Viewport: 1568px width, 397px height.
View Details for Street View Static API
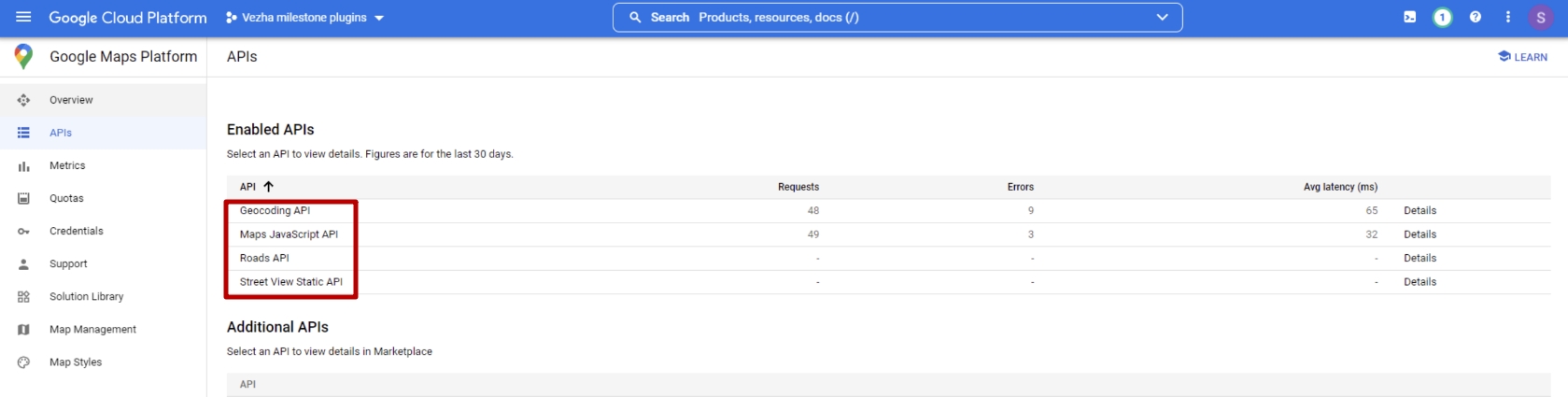pos(1420,282)
